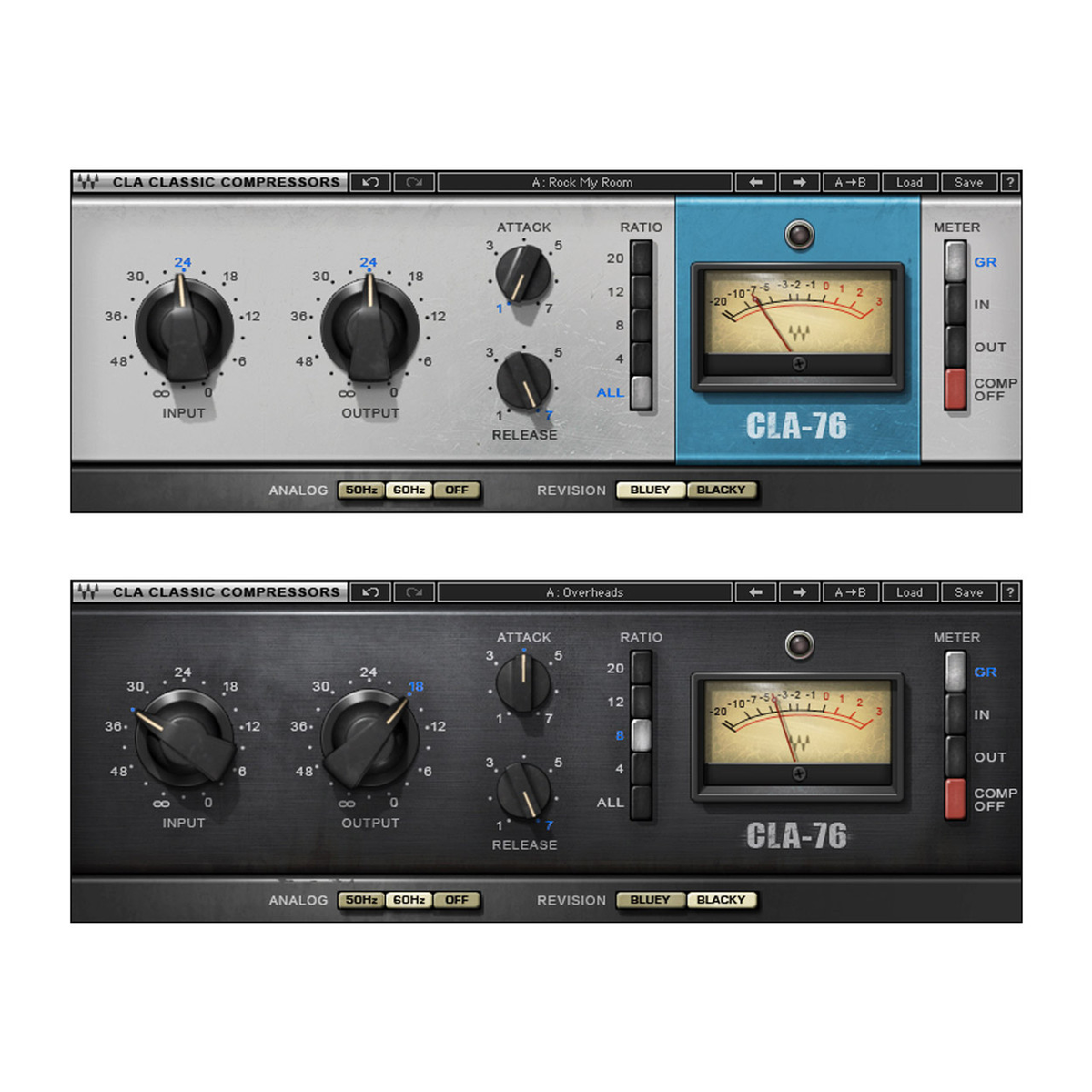The height and width of the screenshot is (1092, 1092).
Task: Select ratio 4 on top Bluey unit
Action: click(642, 359)
